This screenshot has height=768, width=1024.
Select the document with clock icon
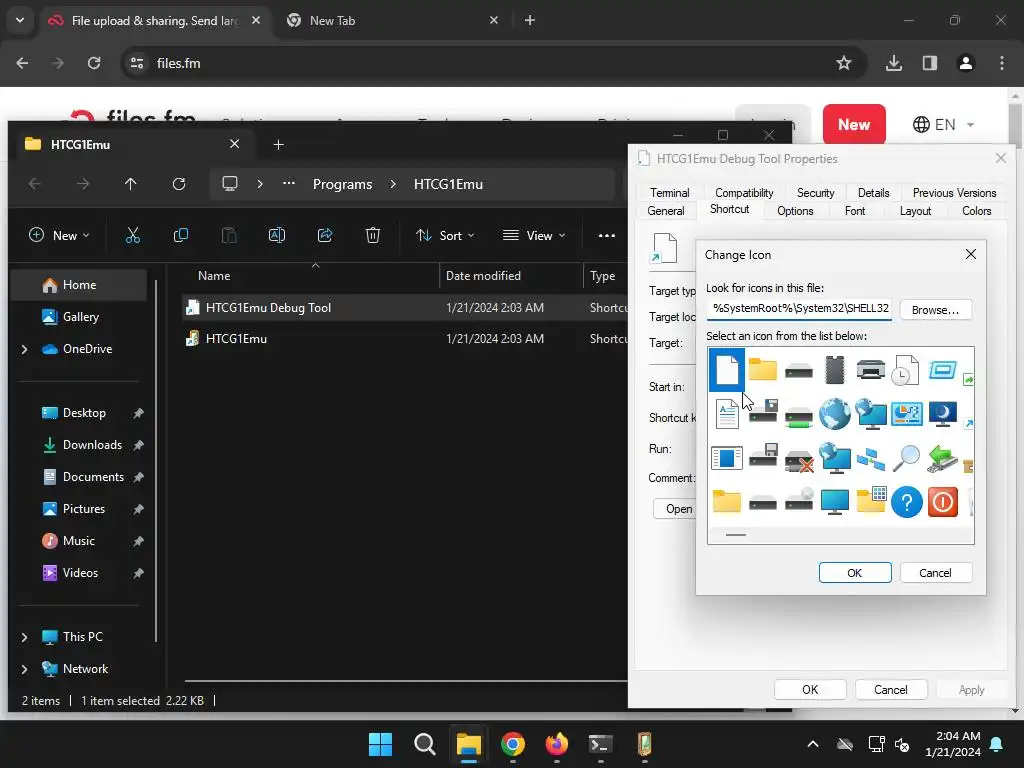pos(906,370)
